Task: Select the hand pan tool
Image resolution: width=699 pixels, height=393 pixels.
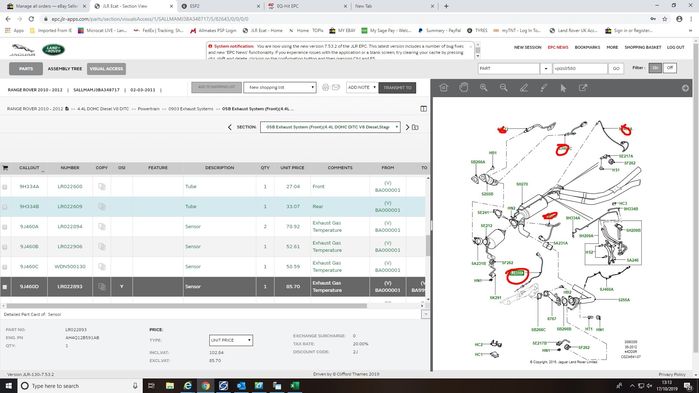Action: coord(464,88)
